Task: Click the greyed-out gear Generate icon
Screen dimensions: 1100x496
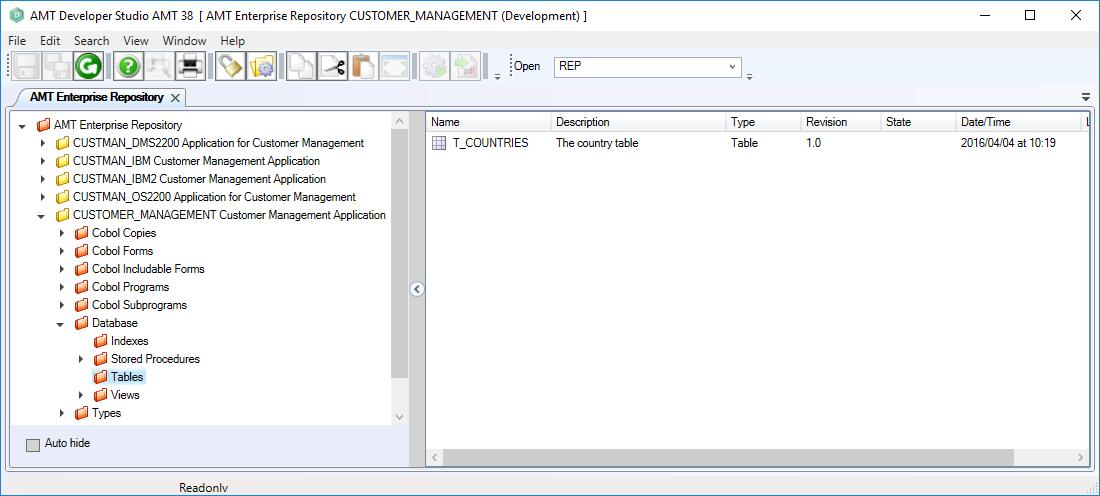Action: (434, 67)
